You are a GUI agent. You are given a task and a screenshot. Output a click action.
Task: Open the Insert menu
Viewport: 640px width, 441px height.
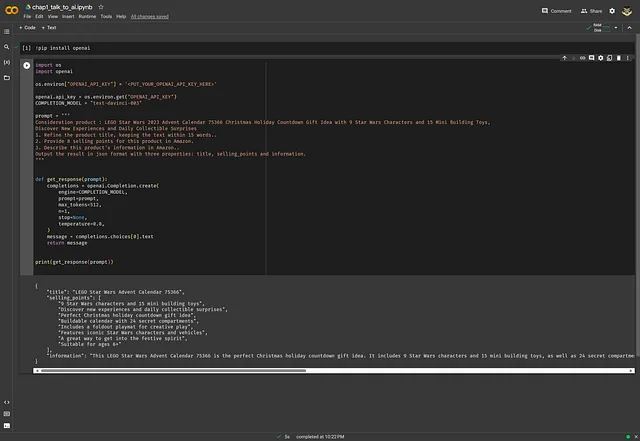point(68,16)
